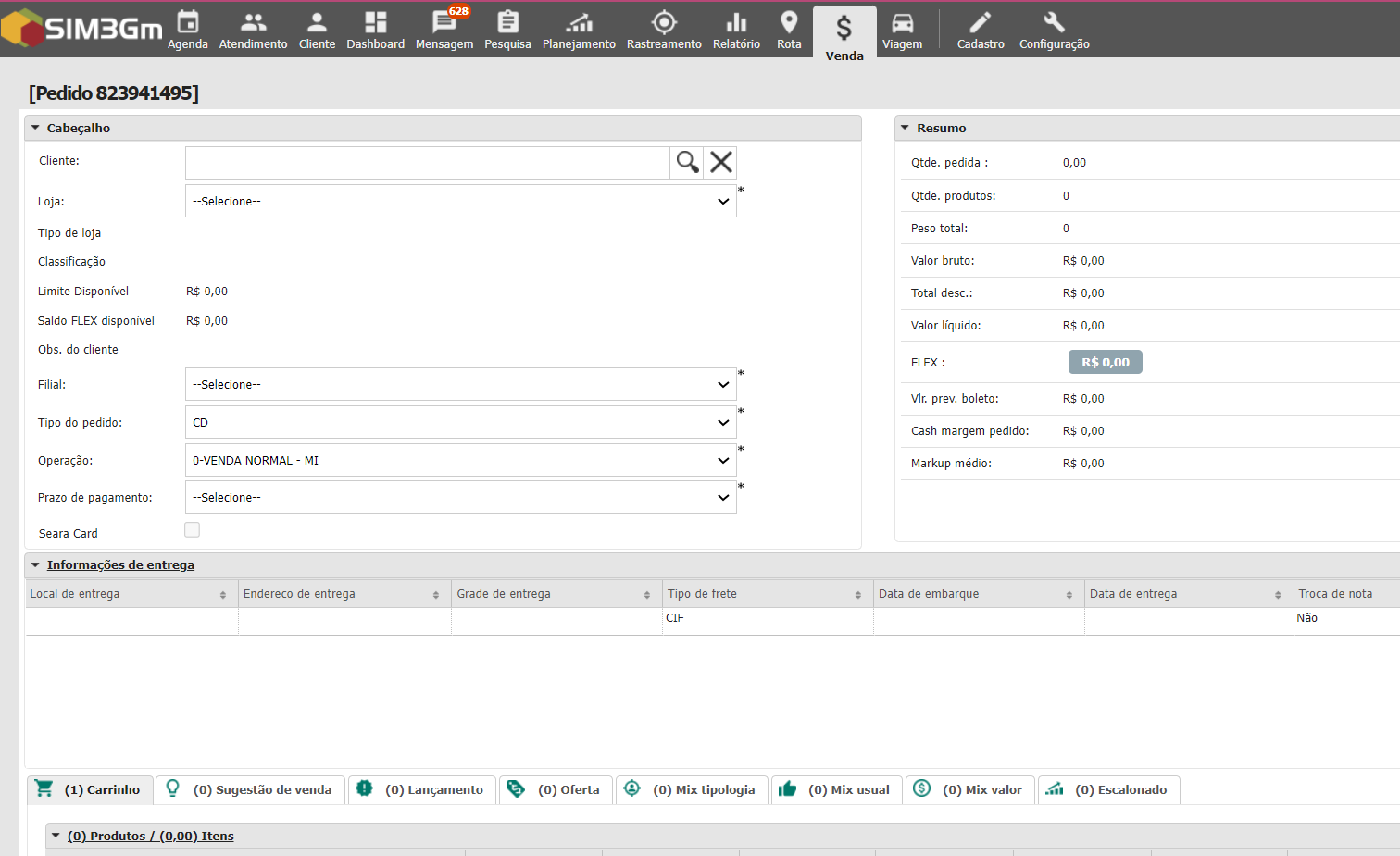The image size is (1400, 856).
Task: Collapse the Resumo panel
Action: [906, 128]
